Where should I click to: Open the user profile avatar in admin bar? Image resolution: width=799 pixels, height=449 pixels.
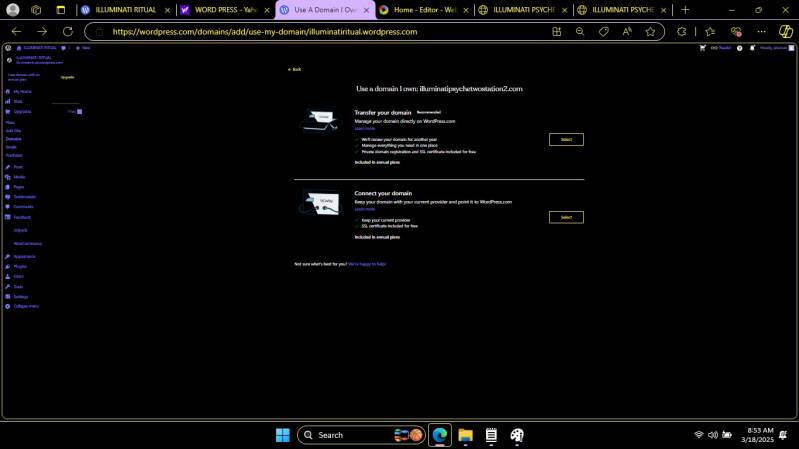click(x=791, y=48)
